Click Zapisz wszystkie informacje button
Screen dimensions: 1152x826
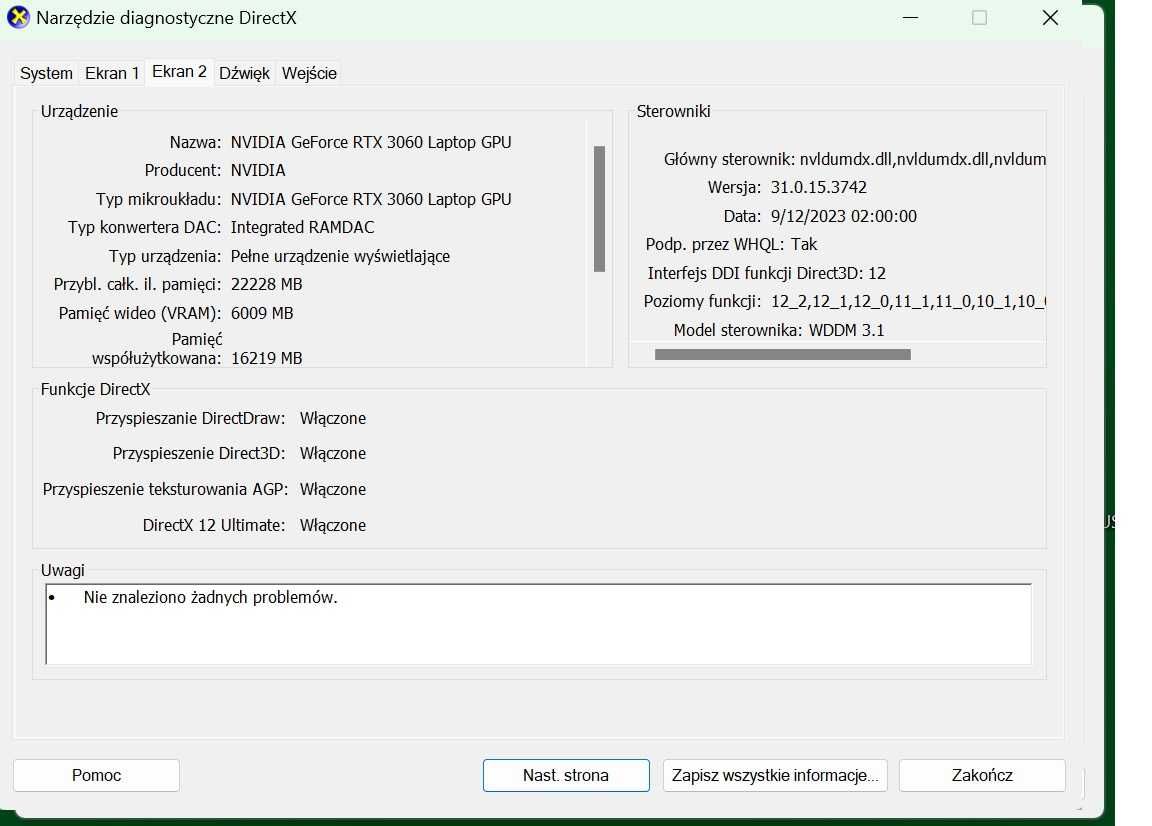(x=775, y=775)
